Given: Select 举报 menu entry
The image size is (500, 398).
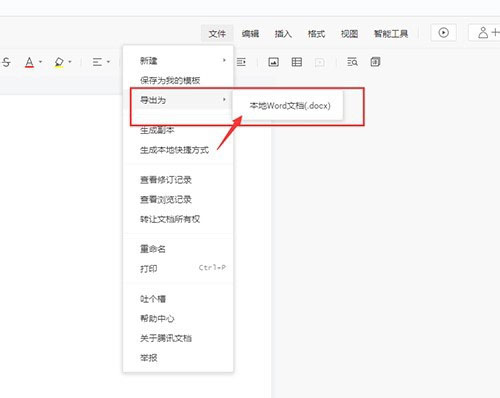Looking at the screenshot, I should coord(178,358).
